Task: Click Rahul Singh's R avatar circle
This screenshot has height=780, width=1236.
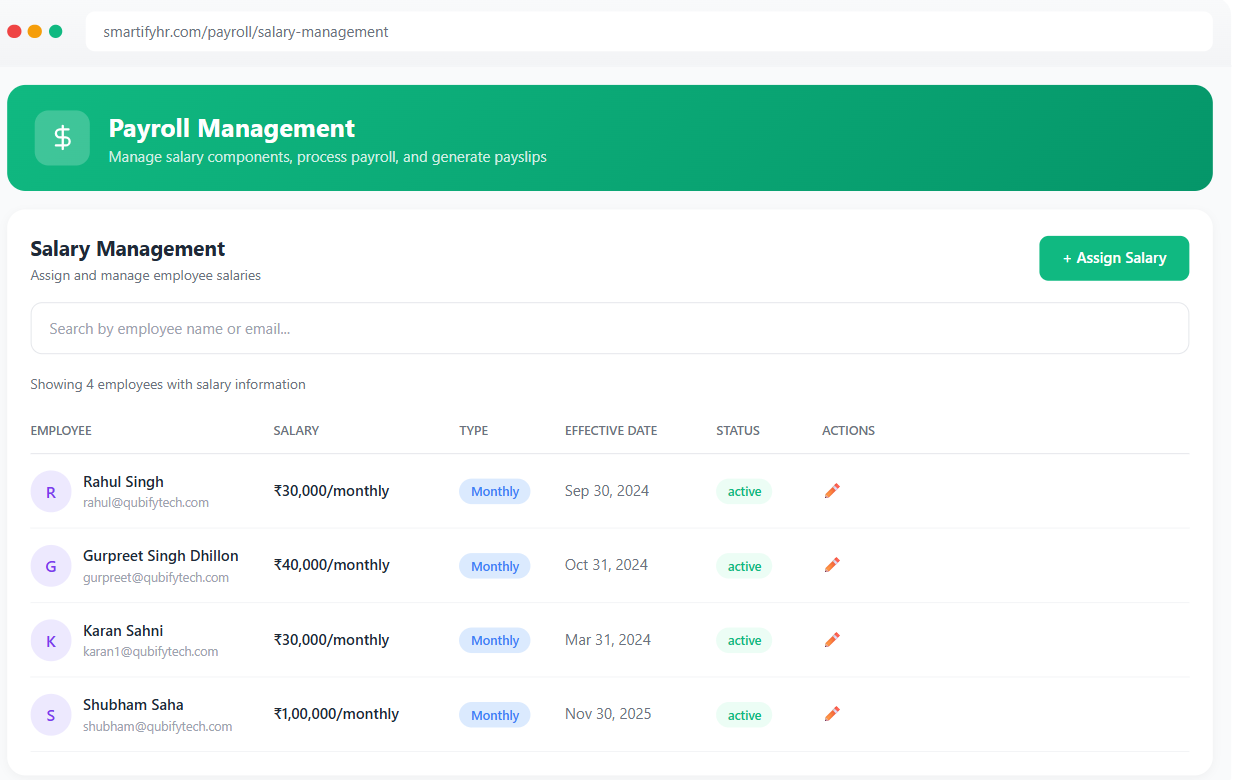Action: [x=51, y=492]
